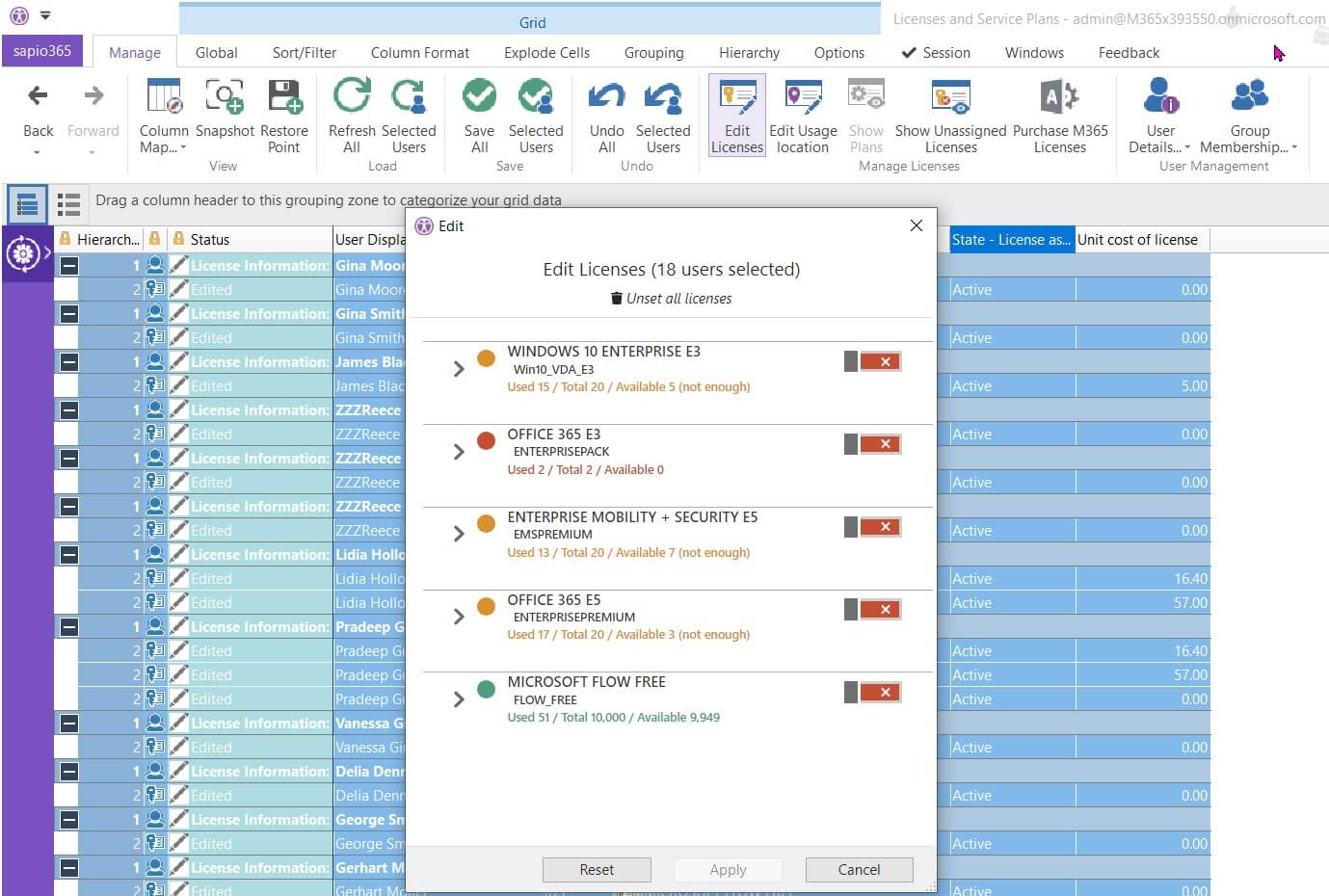Open Edit Usage location
The width and height of the screenshot is (1329, 896).
click(x=803, y=117)
